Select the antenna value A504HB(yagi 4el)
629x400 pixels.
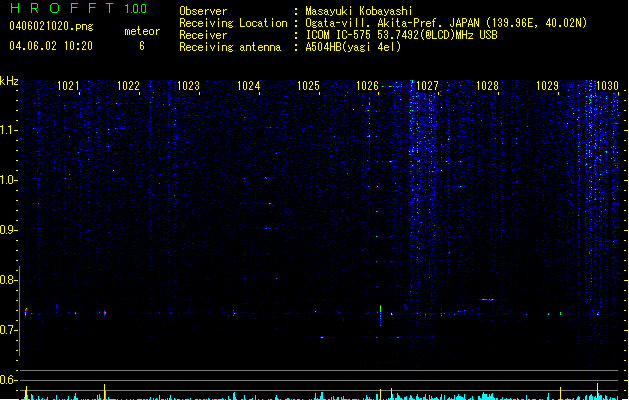tap(353, 47)
